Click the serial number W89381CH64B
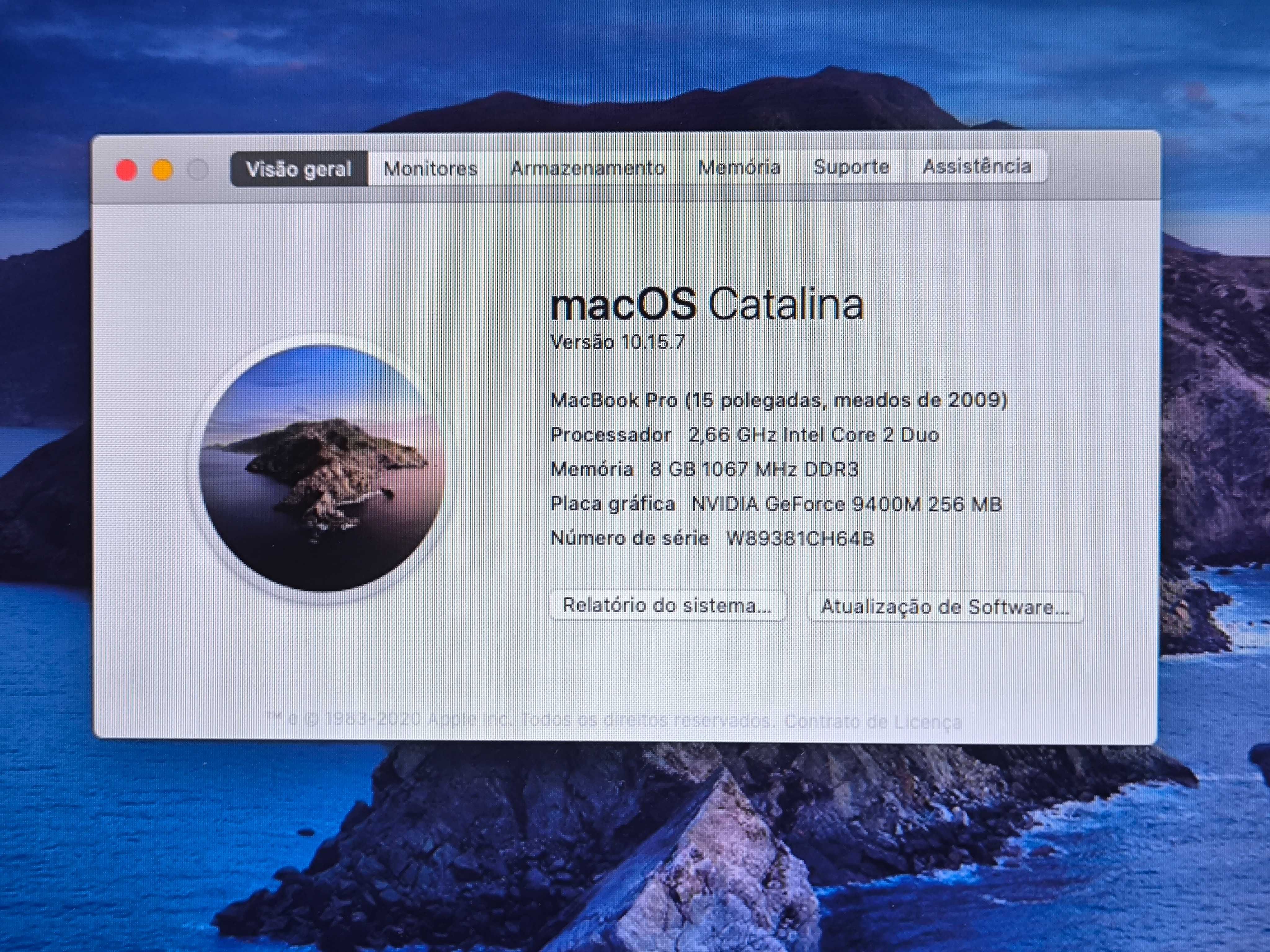 (x=800, y=538)
